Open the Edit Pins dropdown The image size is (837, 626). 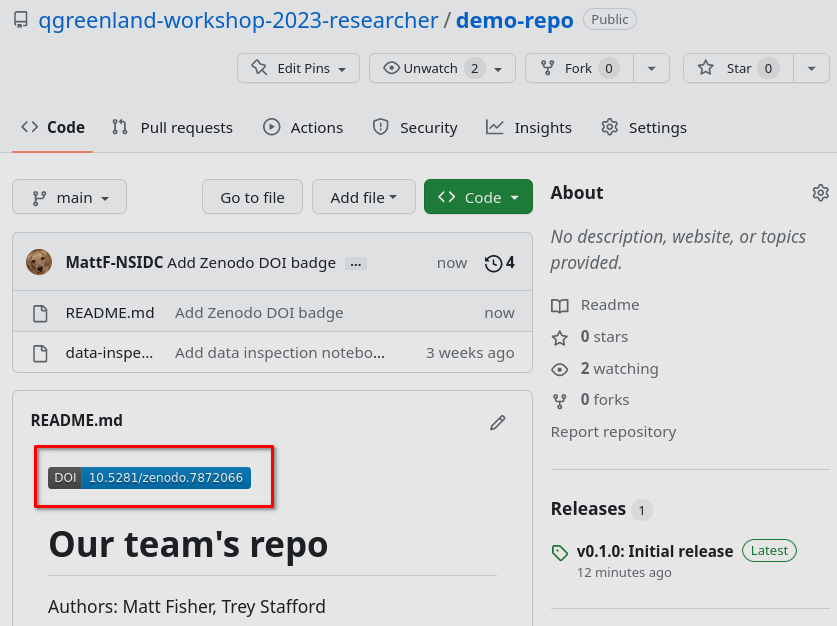pos(298,68)
